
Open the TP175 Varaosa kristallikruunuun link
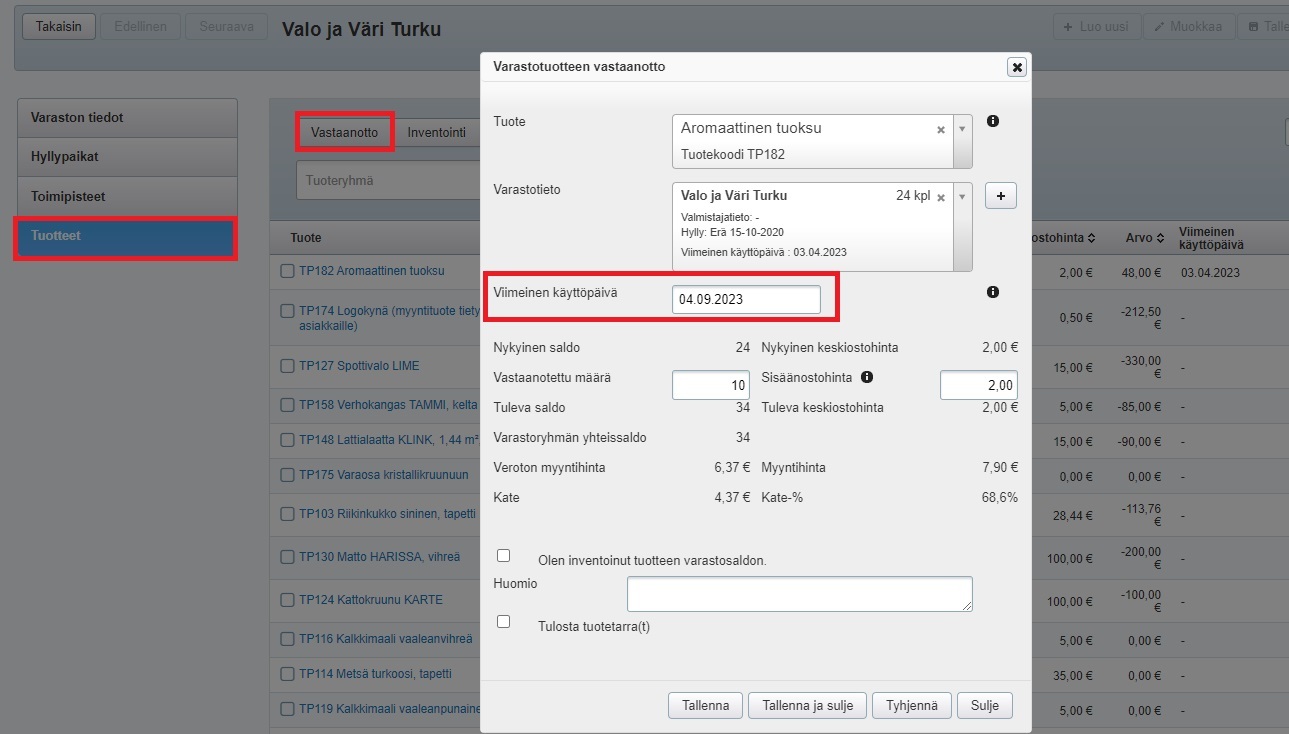[384, 475]
